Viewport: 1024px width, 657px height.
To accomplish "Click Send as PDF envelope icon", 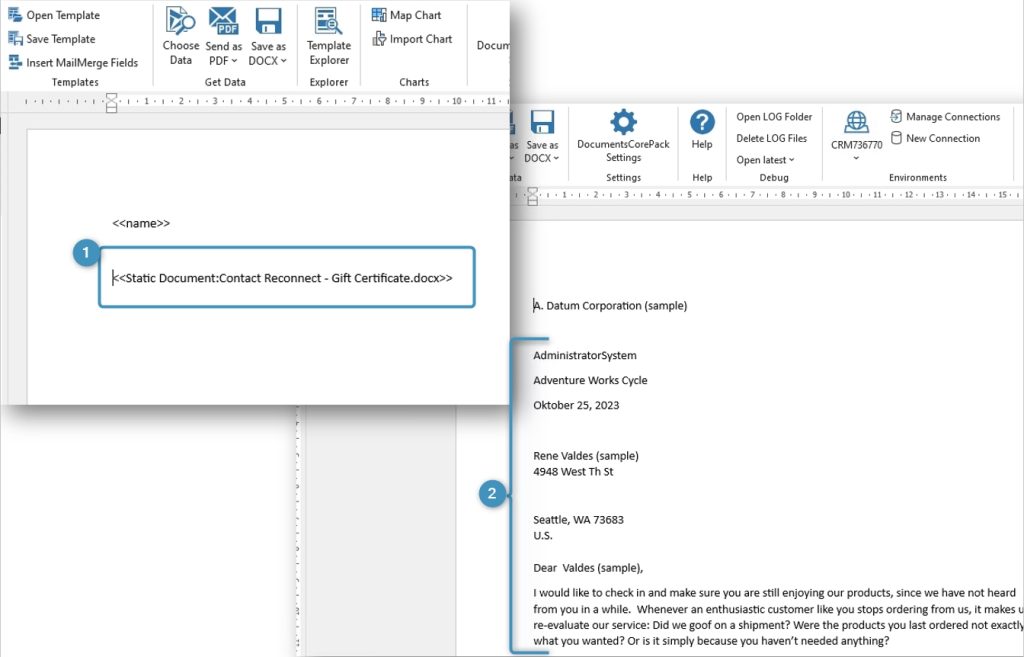I will click(223, 21).
